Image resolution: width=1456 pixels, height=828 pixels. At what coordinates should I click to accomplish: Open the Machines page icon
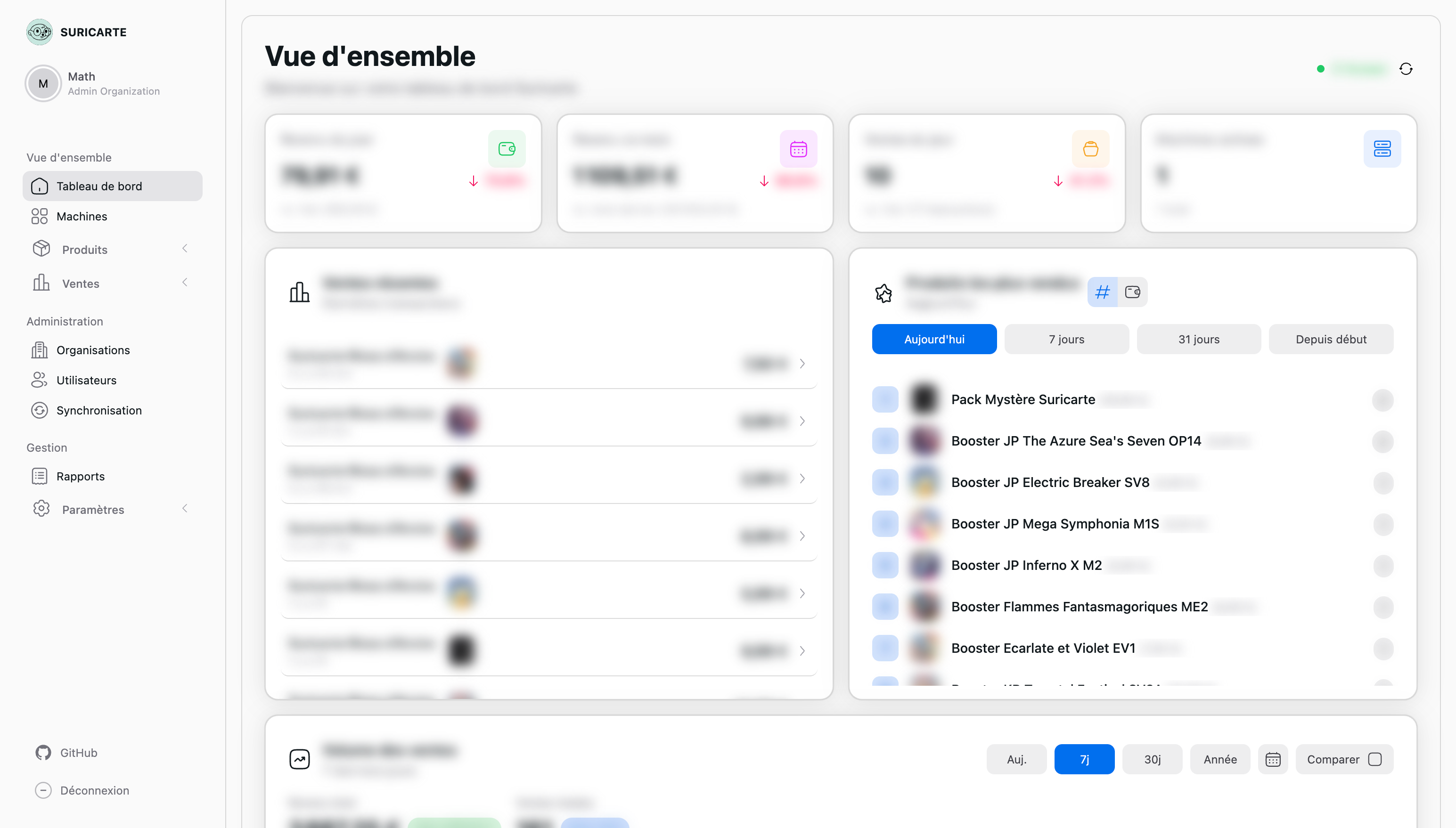pyautogui.click(x=39, y=216)
